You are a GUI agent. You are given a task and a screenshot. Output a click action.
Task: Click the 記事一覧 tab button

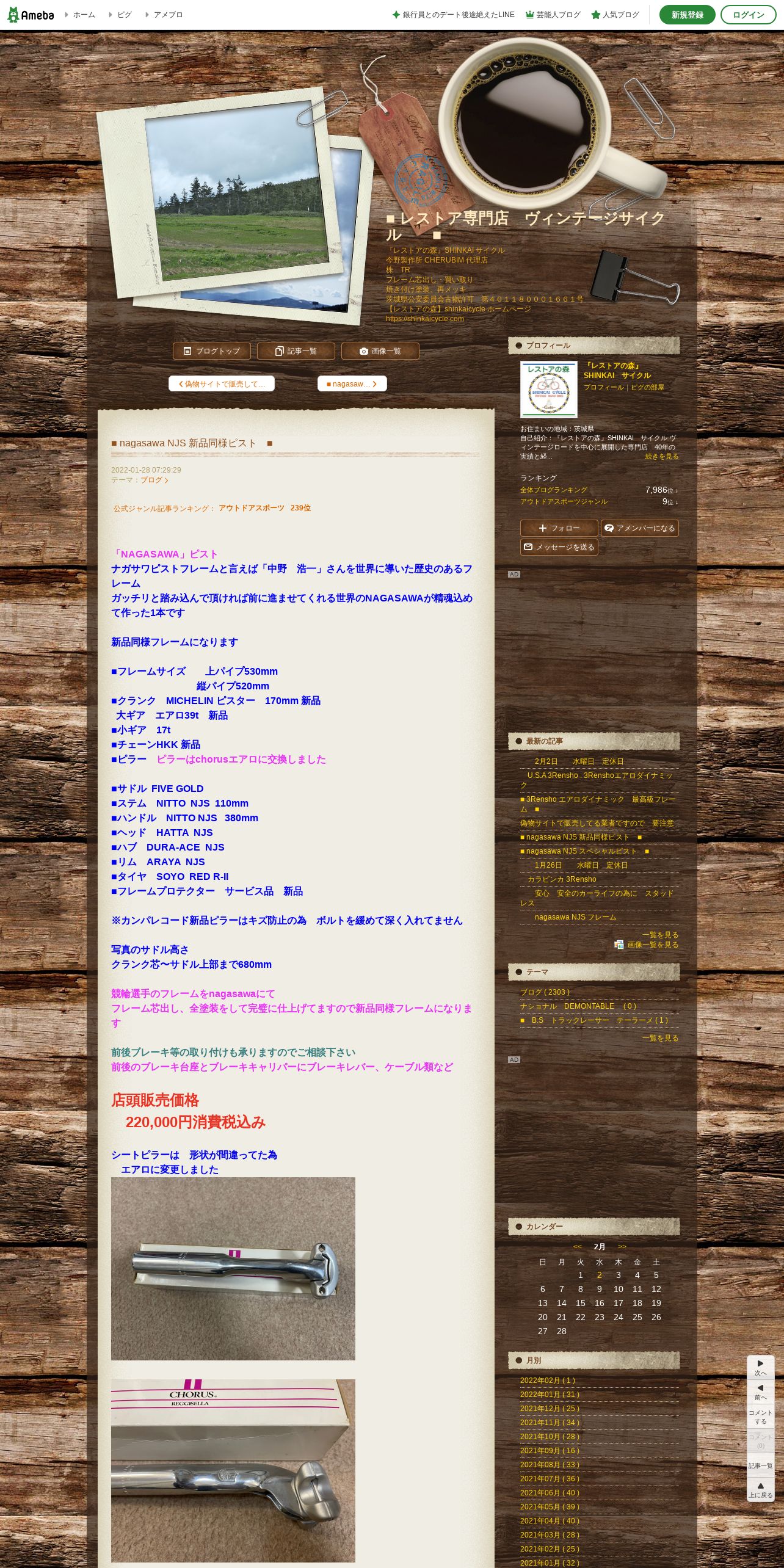(296, 351)
